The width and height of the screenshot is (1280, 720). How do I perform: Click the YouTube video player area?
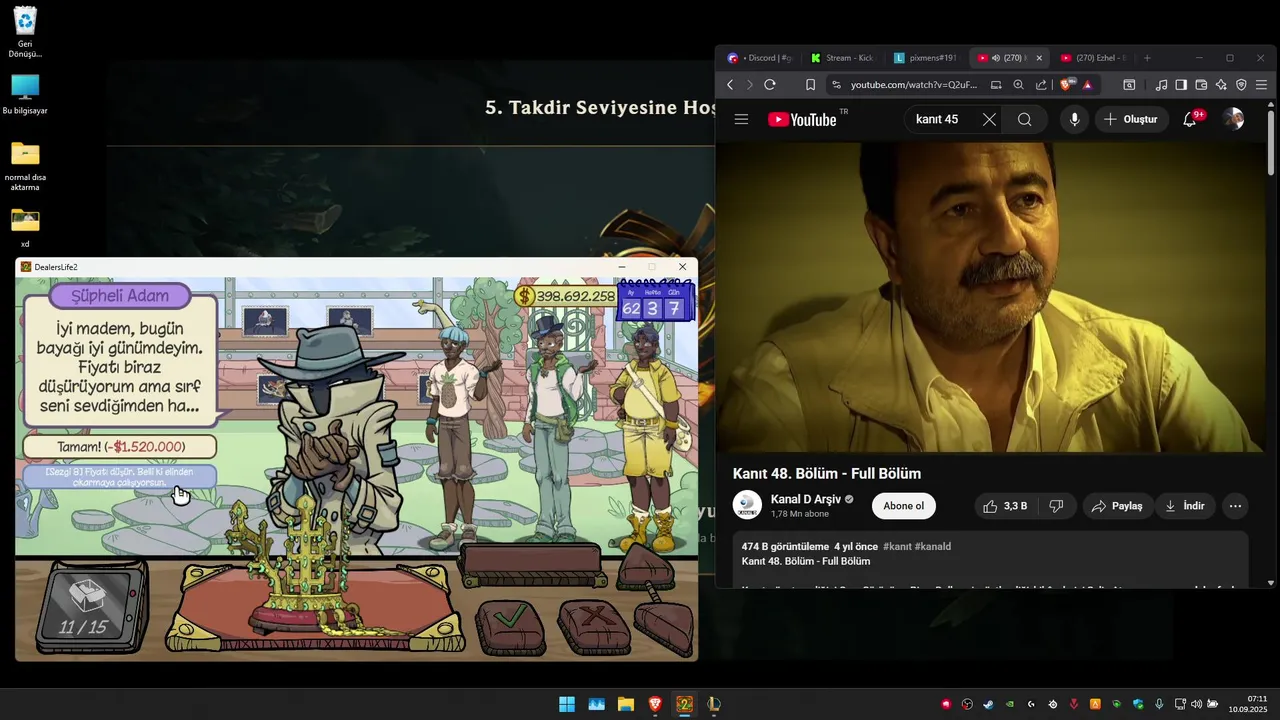pos(990,297)
